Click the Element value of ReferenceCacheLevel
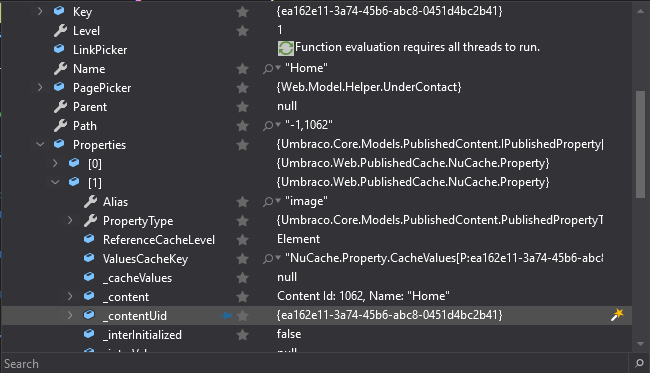The image size is (650, 373). [298, 239]
